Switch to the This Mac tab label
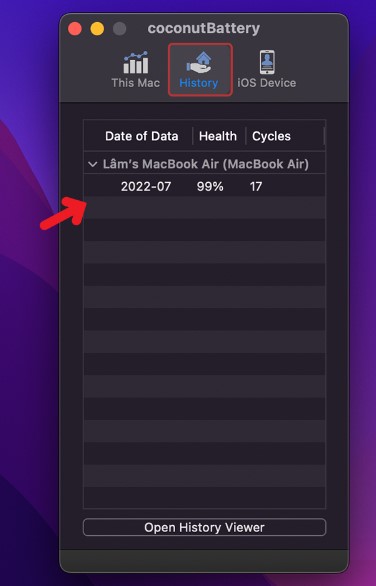 [x=136, y=83]
